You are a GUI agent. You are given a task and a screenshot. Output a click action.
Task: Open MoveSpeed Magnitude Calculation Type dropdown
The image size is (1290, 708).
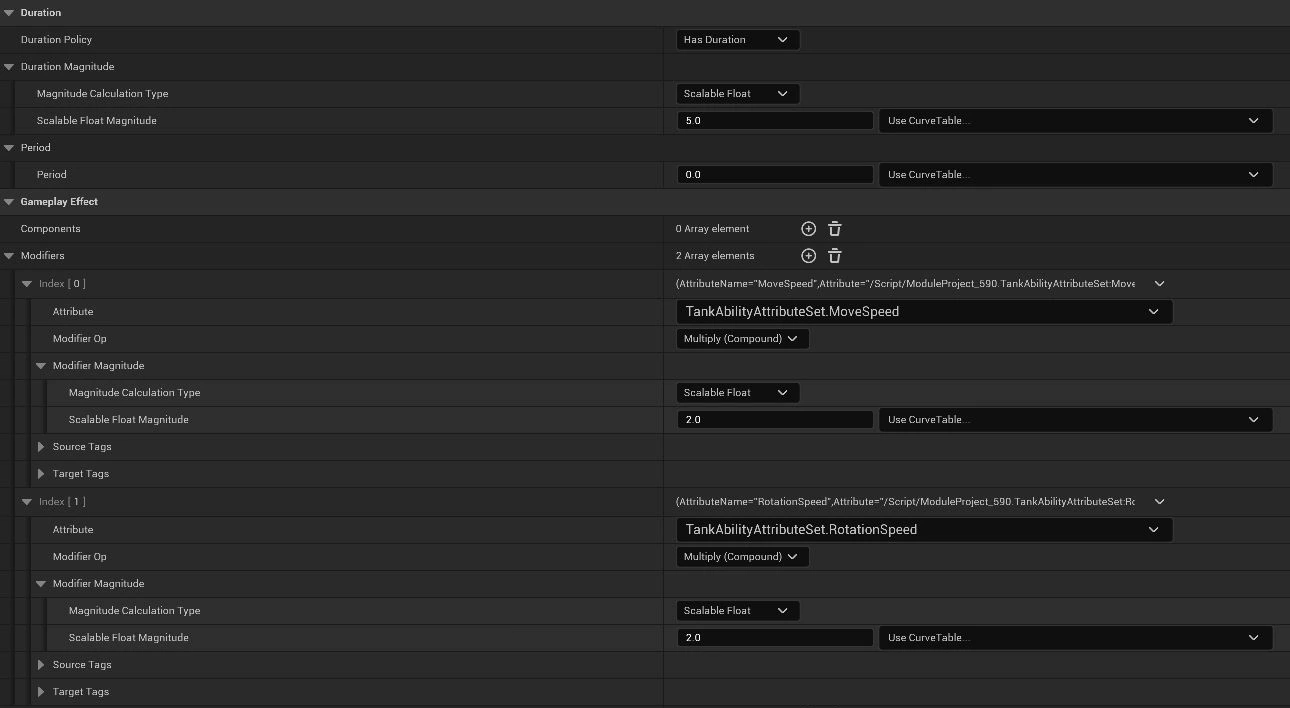(738, 393)
